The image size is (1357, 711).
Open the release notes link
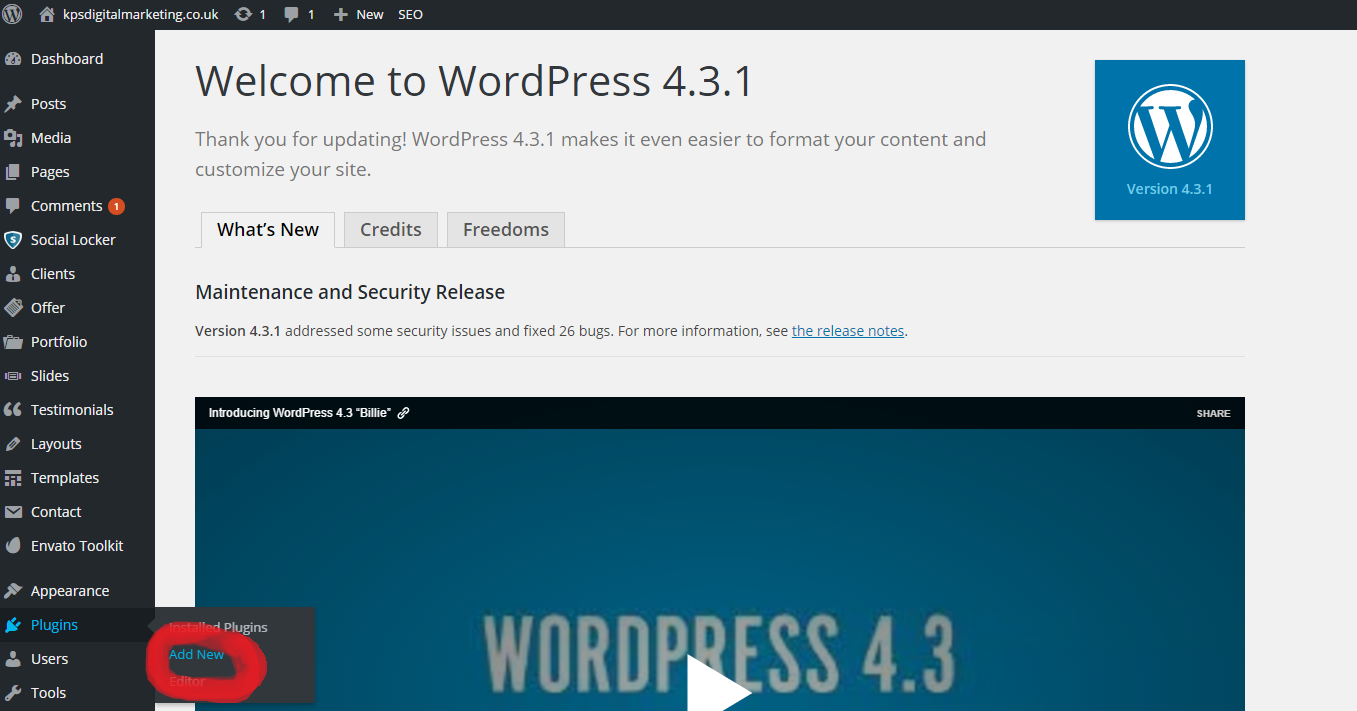point(848,331)
